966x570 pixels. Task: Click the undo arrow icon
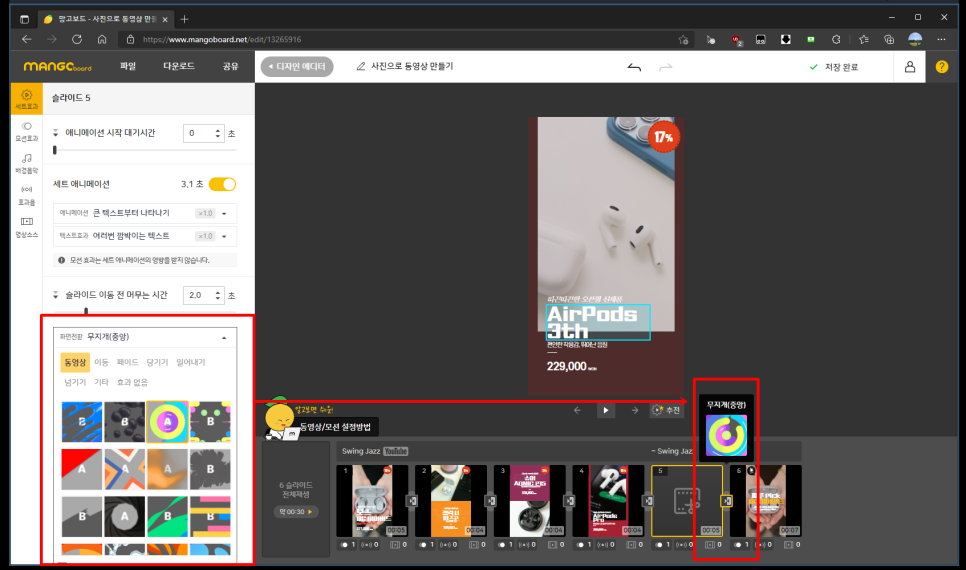click(x=634, y=67)
